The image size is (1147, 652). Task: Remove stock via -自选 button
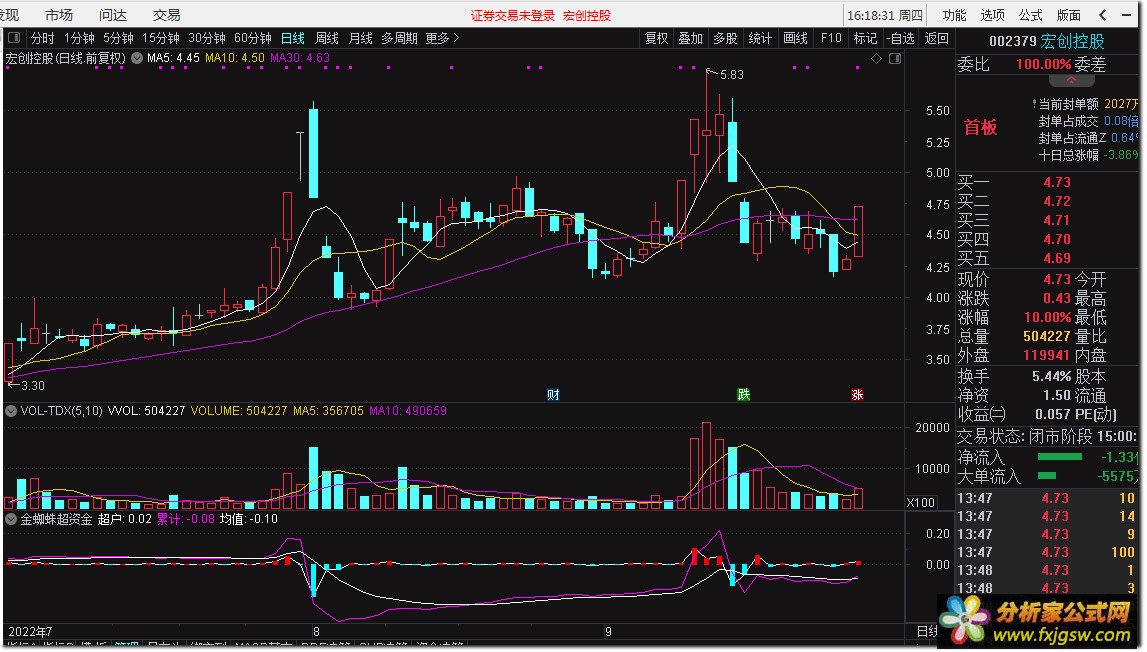click(901, 37)
